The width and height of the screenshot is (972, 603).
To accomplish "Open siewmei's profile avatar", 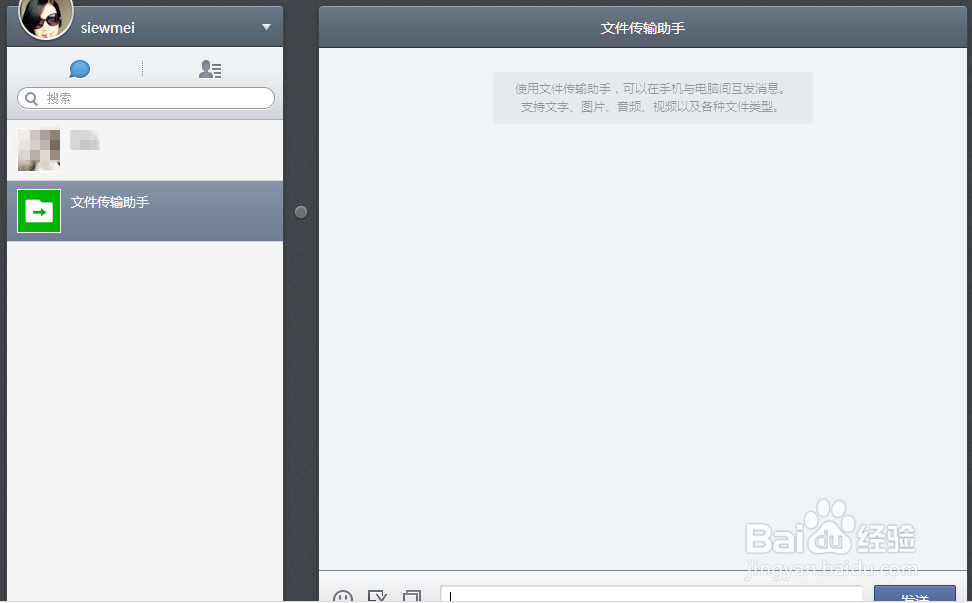I will click(x=46, y=19).
